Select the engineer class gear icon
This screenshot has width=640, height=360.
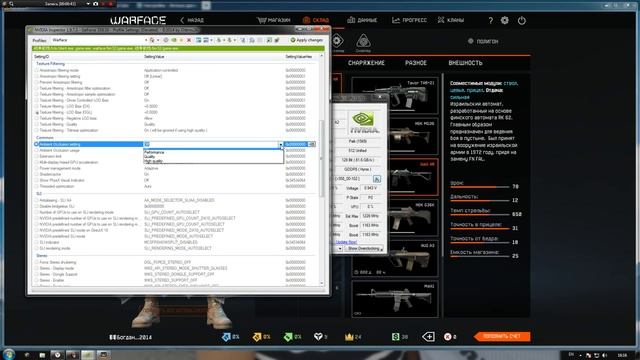click(x=337, y=42)
